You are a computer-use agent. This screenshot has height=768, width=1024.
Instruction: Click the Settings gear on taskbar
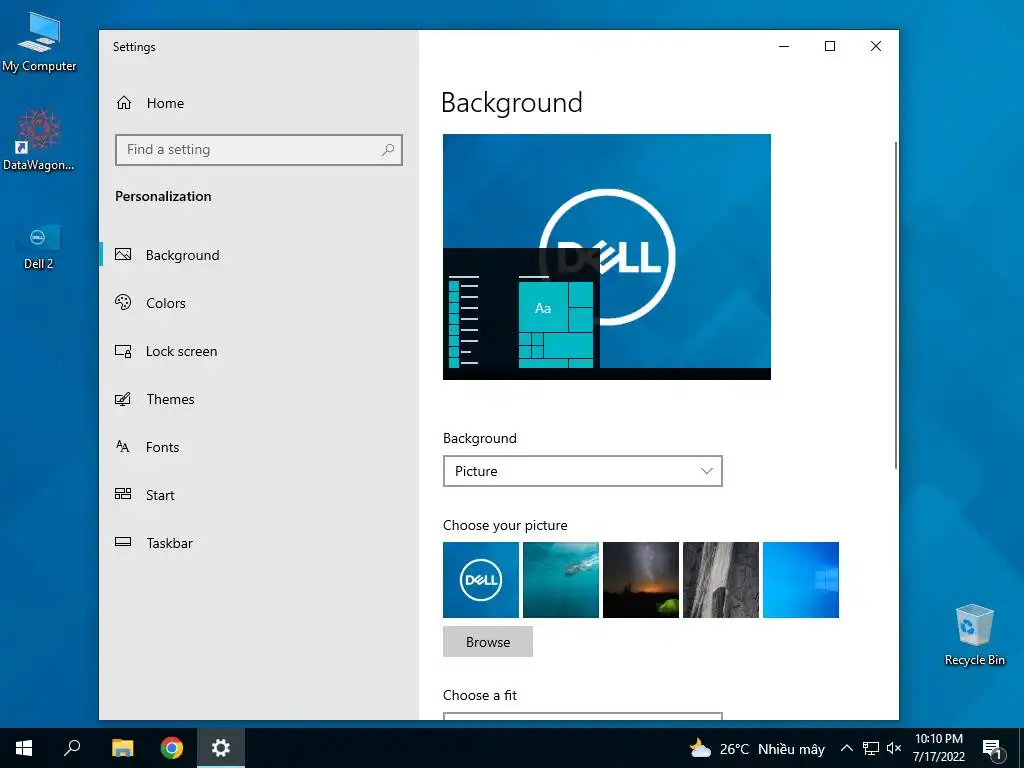coord(221,748)
